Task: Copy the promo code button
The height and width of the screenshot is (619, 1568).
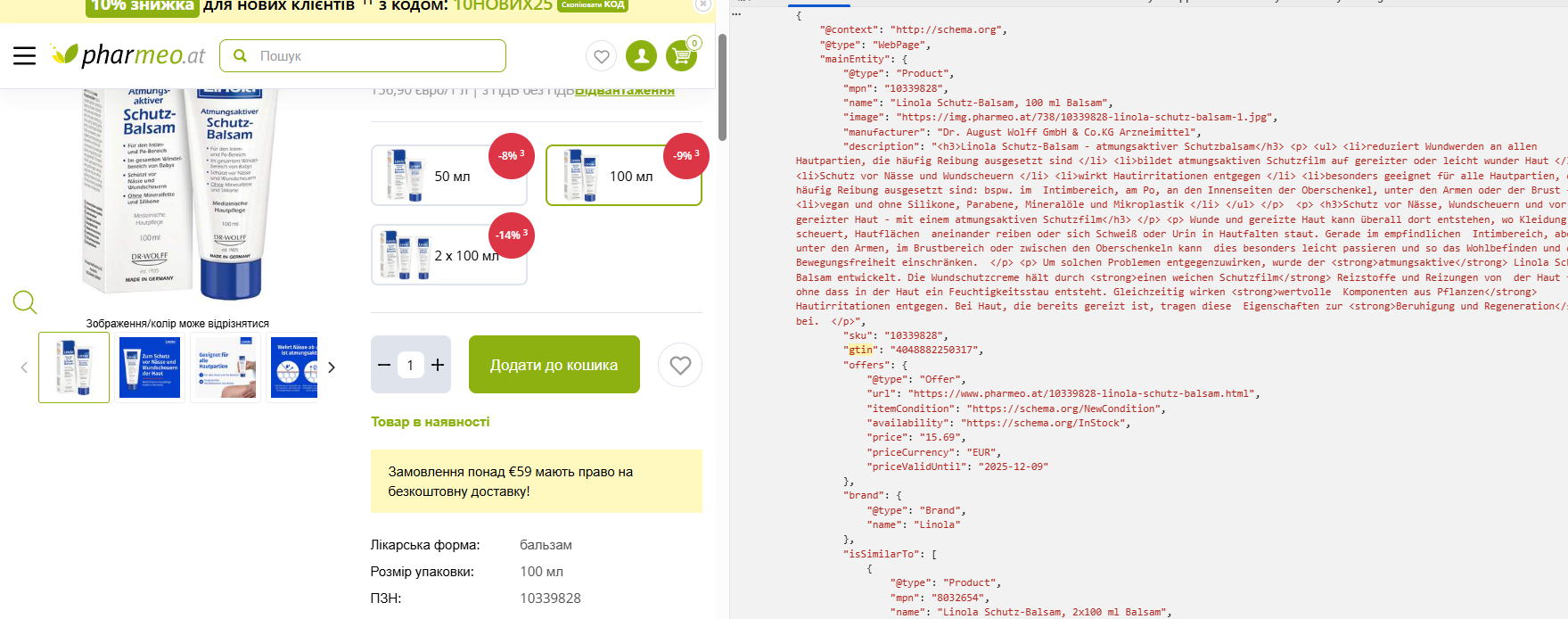Action: pyautogui.click(x=593, y=4)
